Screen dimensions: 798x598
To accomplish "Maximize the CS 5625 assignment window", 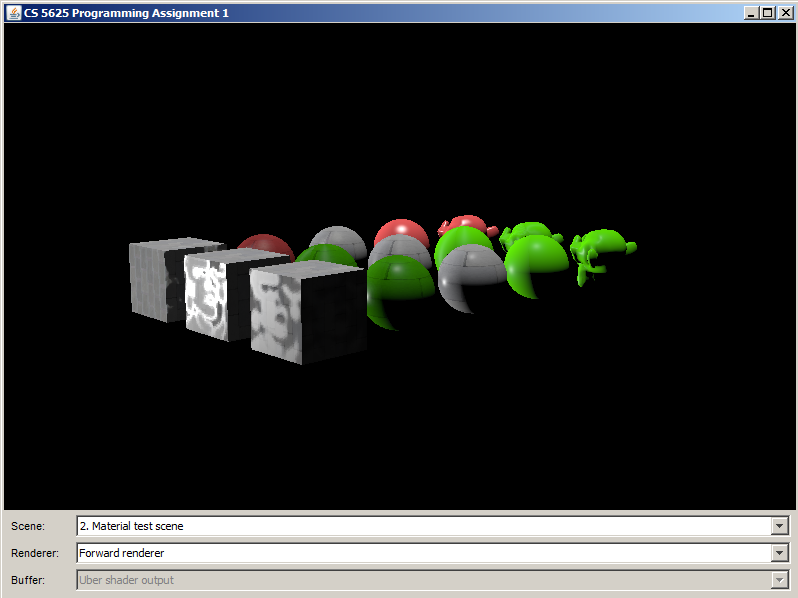I will [767, 12].
